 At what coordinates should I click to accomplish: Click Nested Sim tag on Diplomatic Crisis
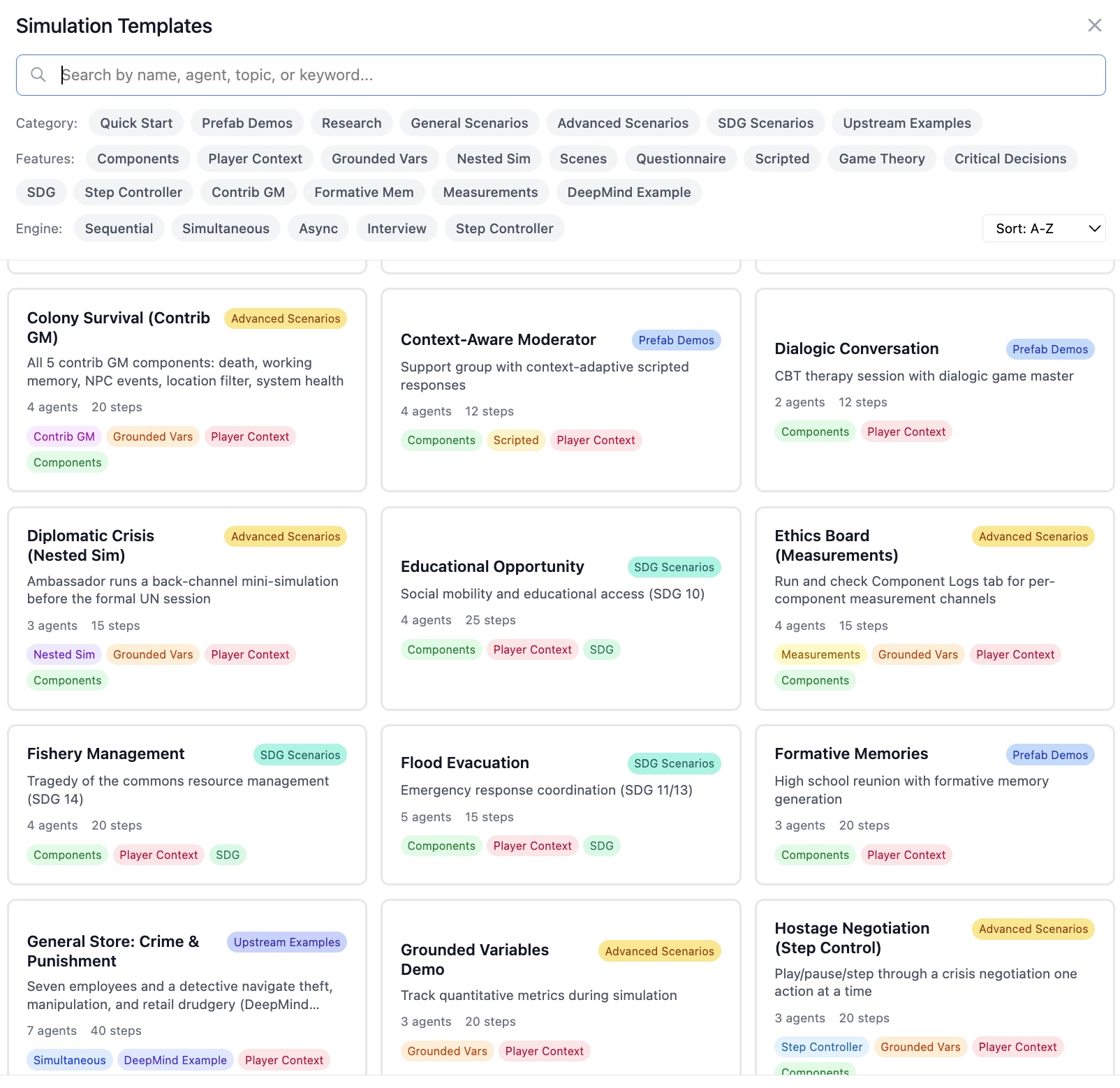pyautogui.click(x=64, y=654)
